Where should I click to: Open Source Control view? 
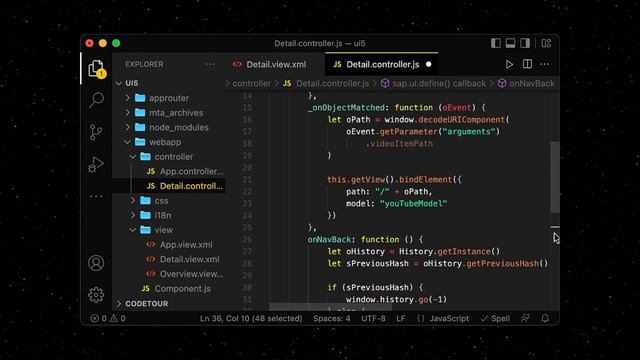pos(96,132)
